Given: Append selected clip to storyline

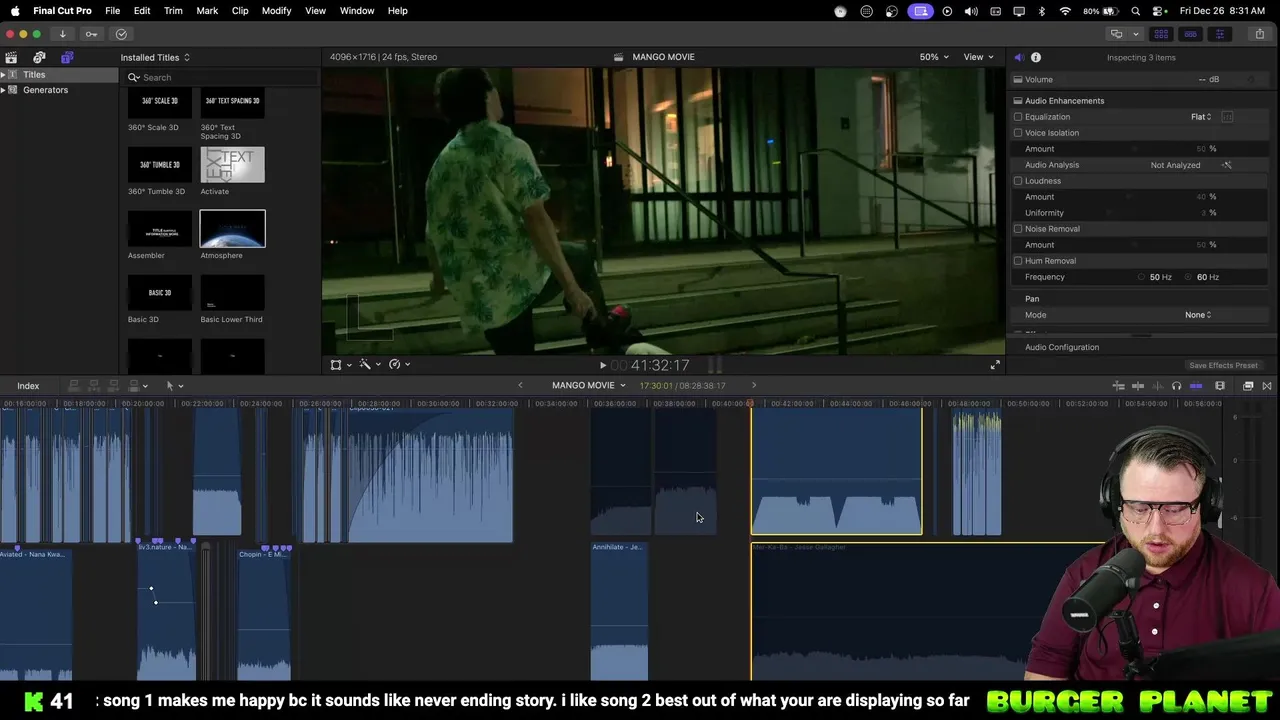Looking at the screenshot, I should [x=115, y=386].
